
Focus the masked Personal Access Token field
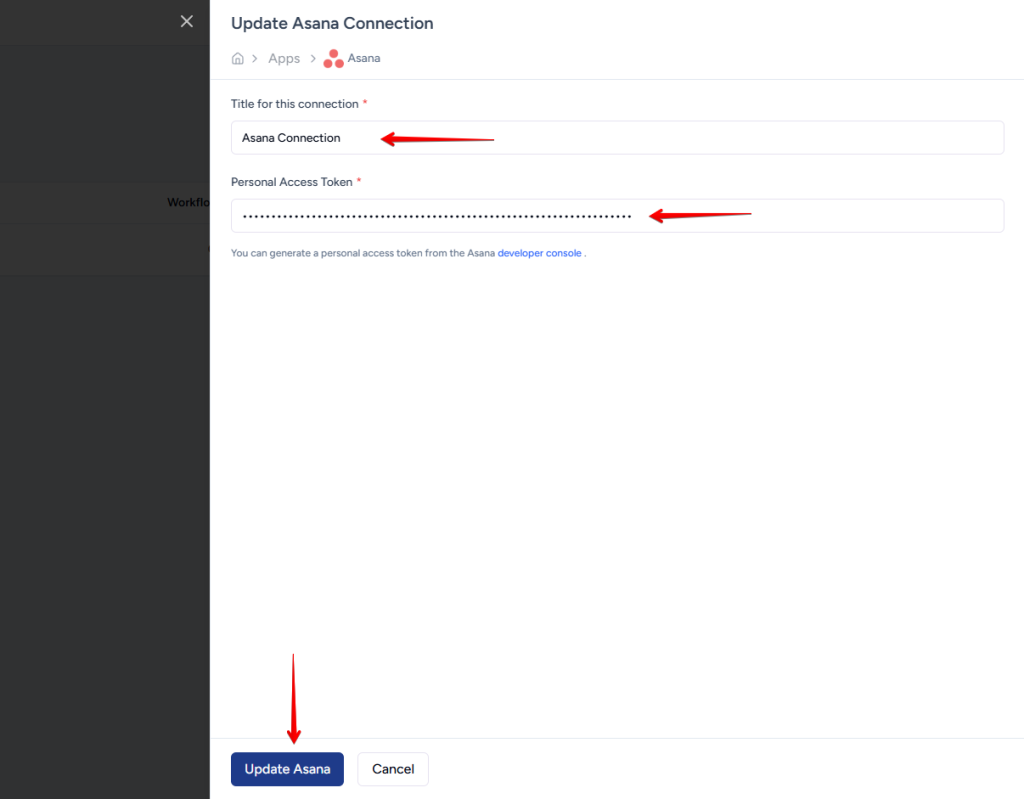(617, 216)
